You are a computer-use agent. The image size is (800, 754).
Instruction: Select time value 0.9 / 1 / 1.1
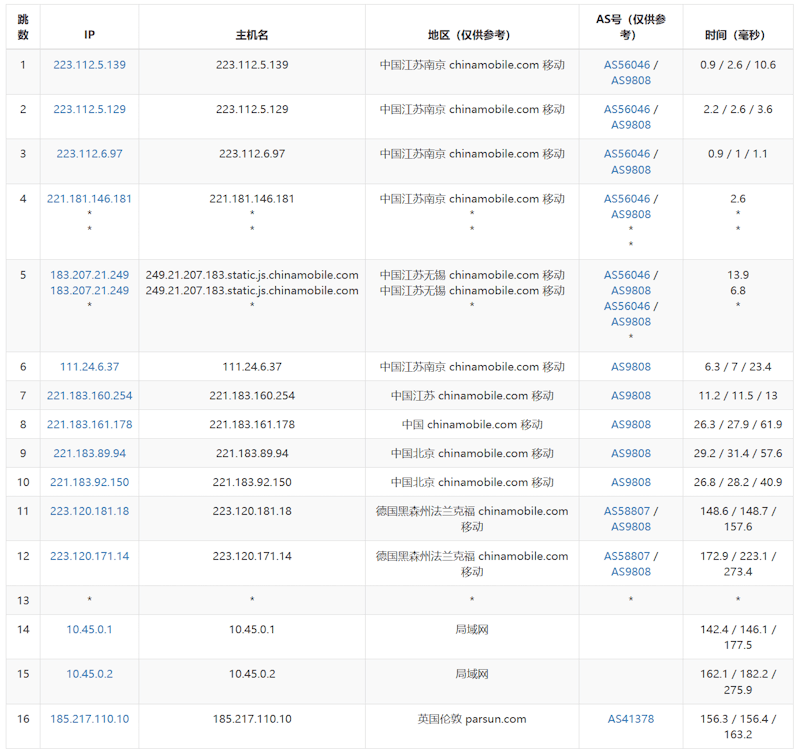737,154
